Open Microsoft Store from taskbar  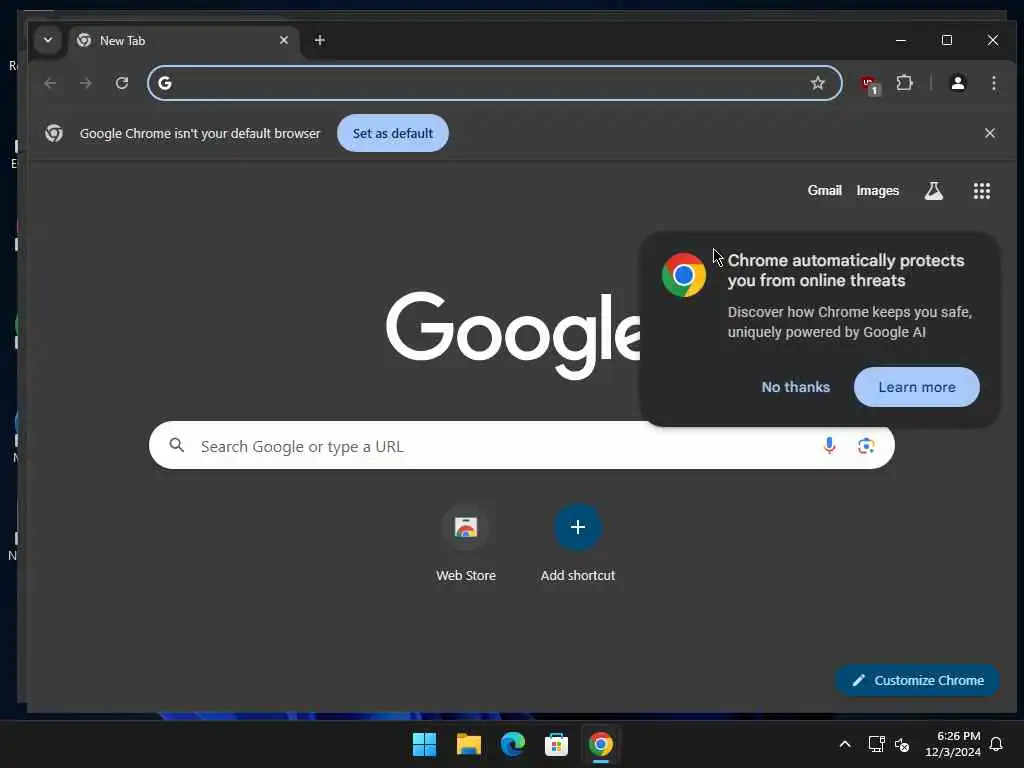click(x=556, y=744)
